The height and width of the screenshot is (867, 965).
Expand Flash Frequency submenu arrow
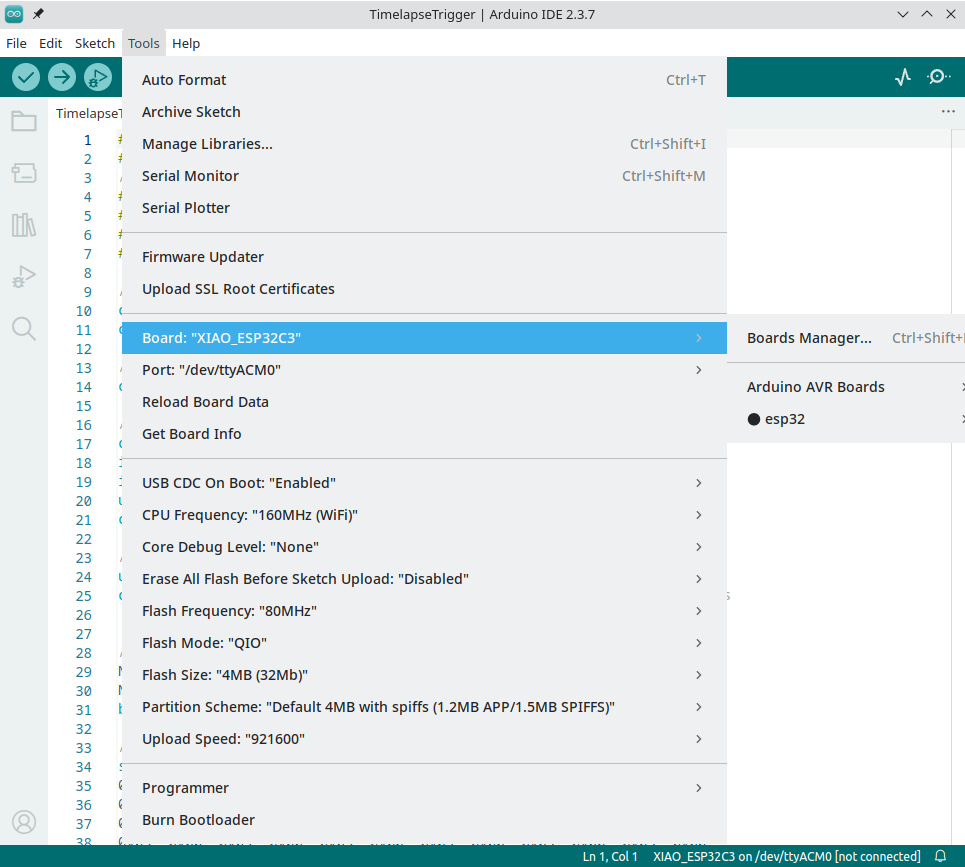click(x=699, y=611)
